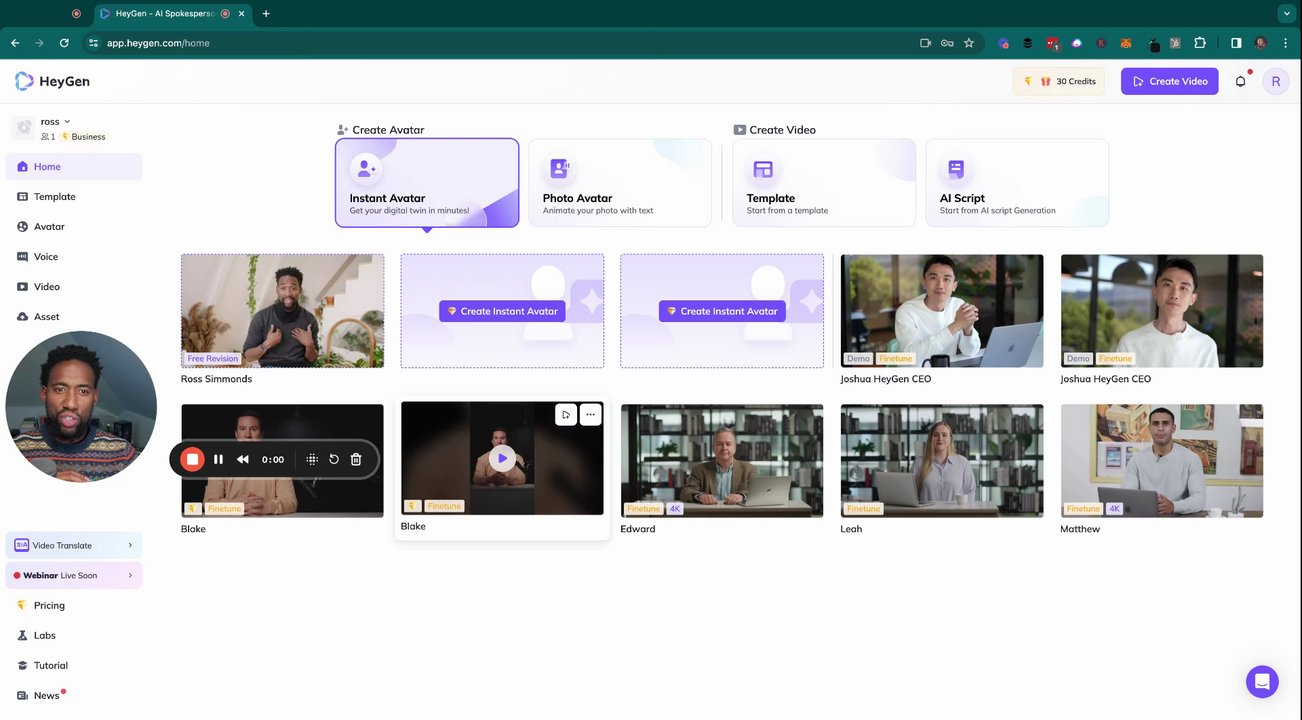Open Voice in the sidebar
Image resolution: width=1302 pixels, height=720 pixels.
point(74,257)
